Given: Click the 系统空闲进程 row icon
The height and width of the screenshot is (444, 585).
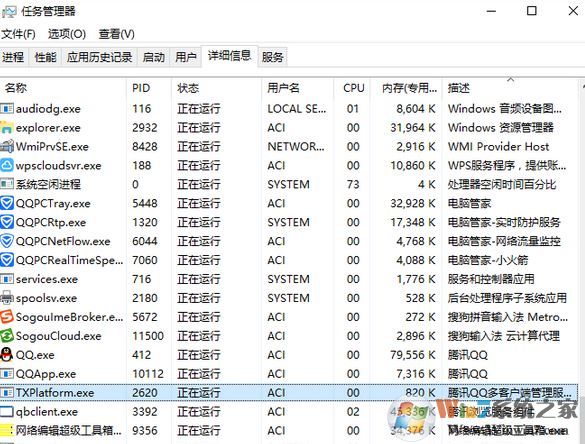Looking at the screenshot, I should click(x=7, y=184).
